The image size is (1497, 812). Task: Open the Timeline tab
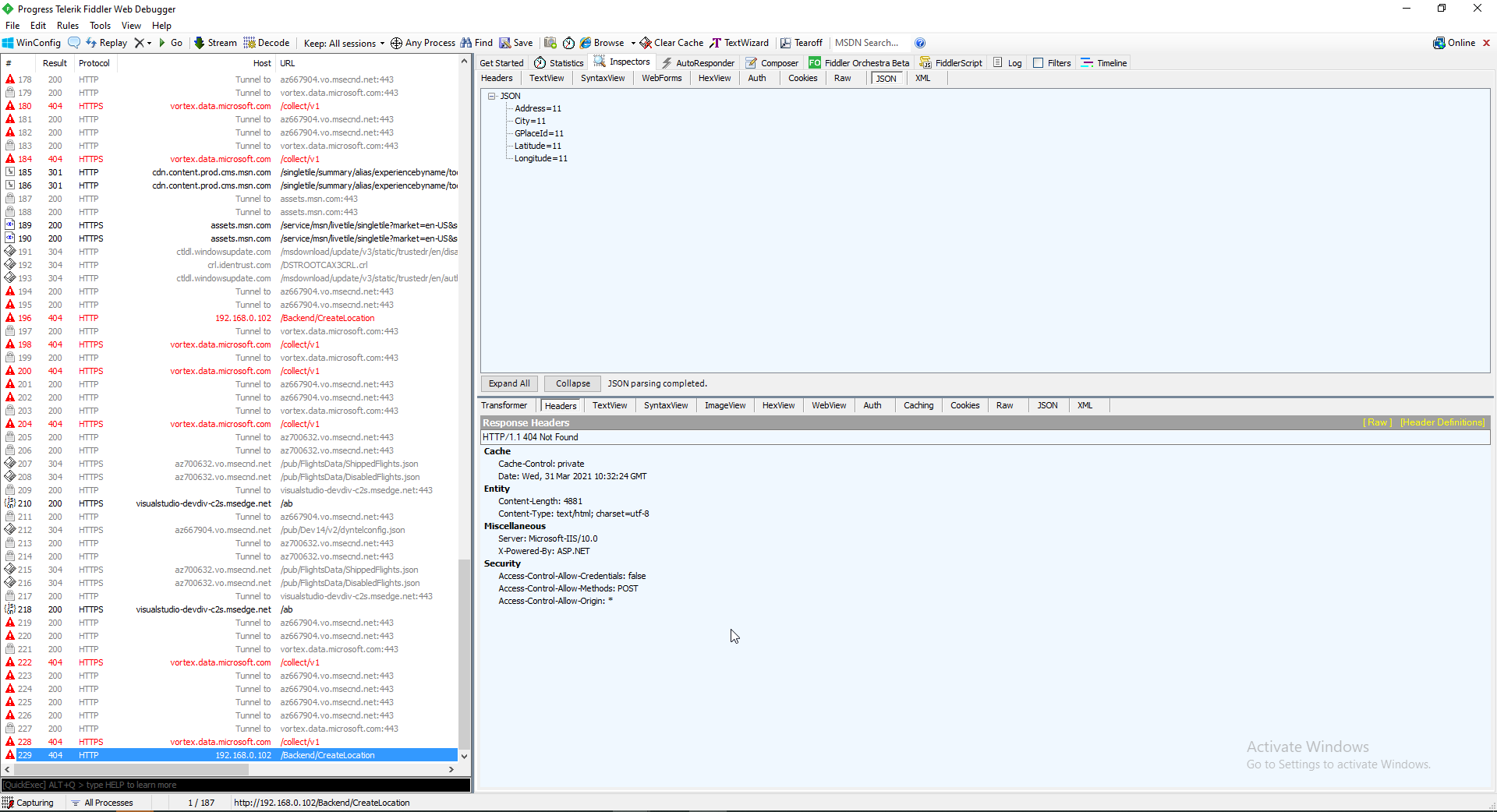[1104, 63]
